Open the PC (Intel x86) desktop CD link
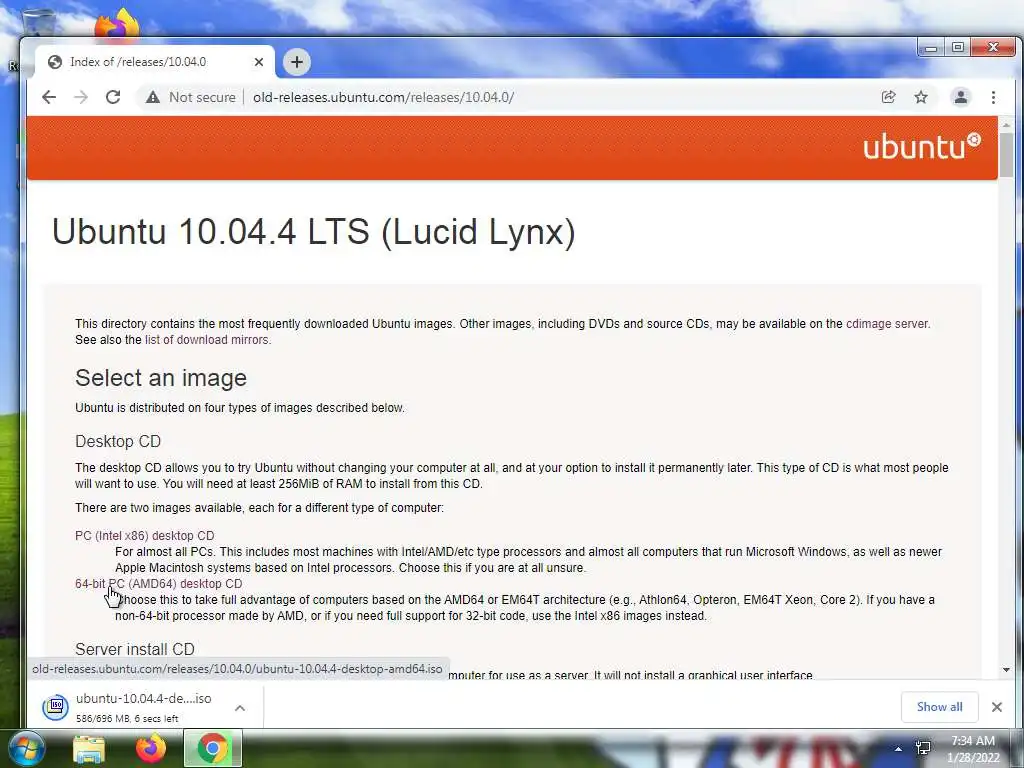The height and width of the screenshot is (768, 1024). 144,536
